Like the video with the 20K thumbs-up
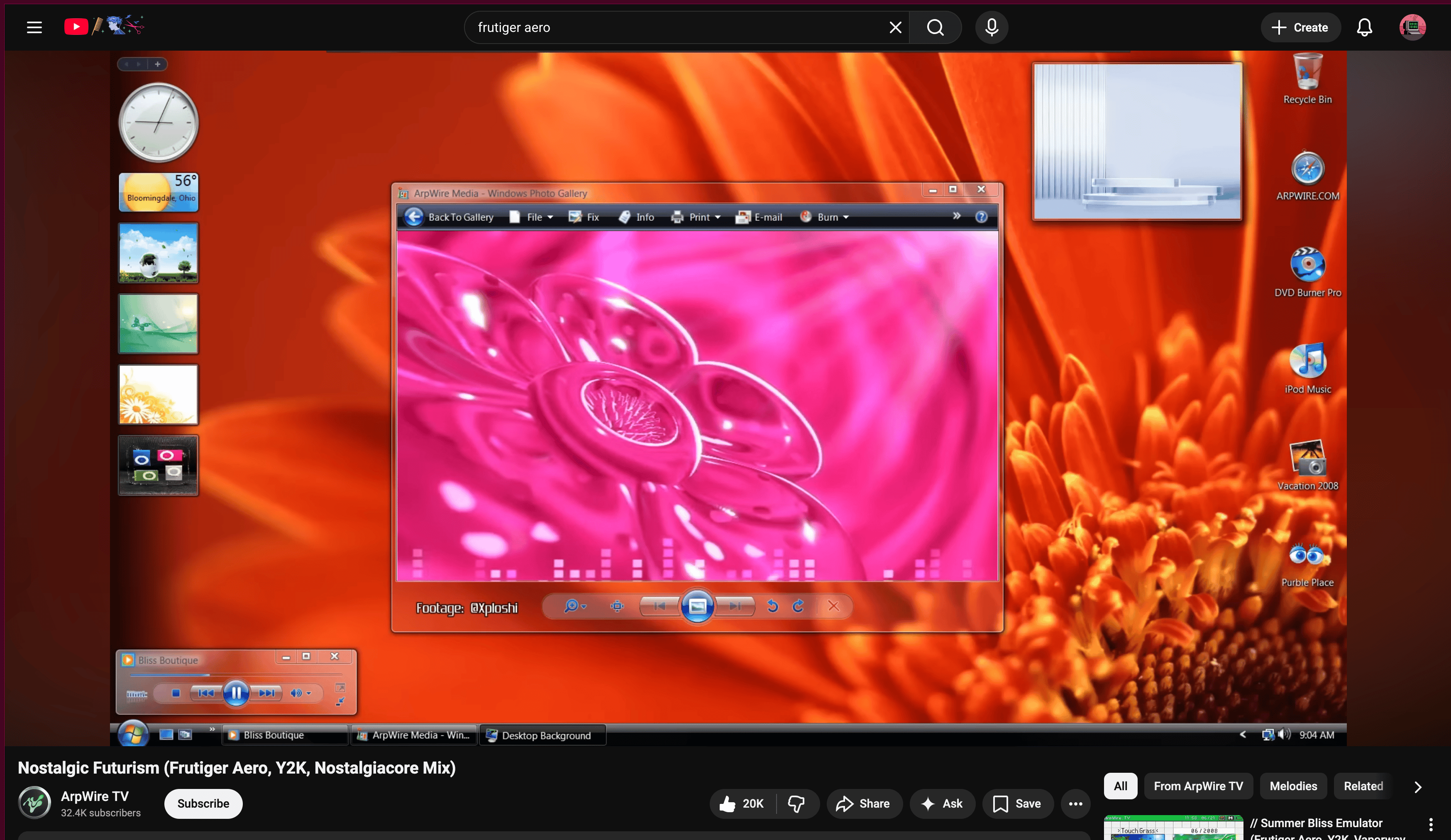The width and height of the screenshot is (1451, 840). click(742, 803)
